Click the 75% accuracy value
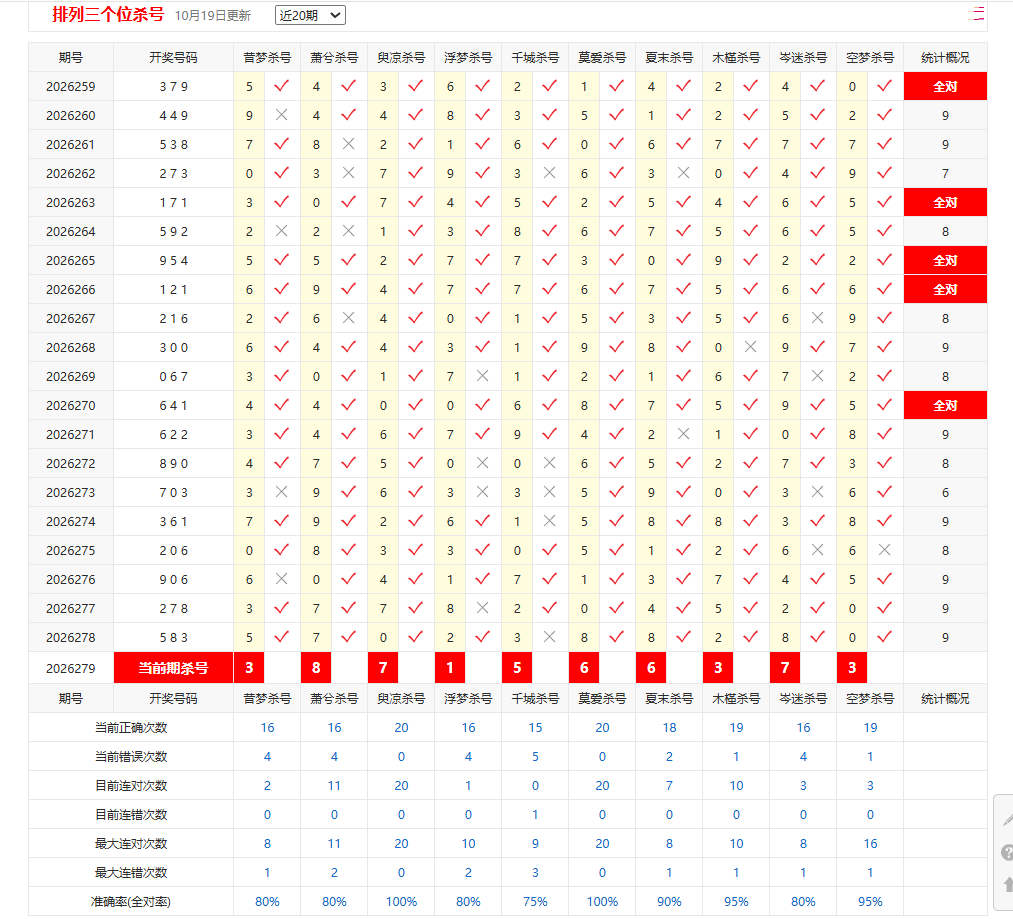 pos(535,902)
